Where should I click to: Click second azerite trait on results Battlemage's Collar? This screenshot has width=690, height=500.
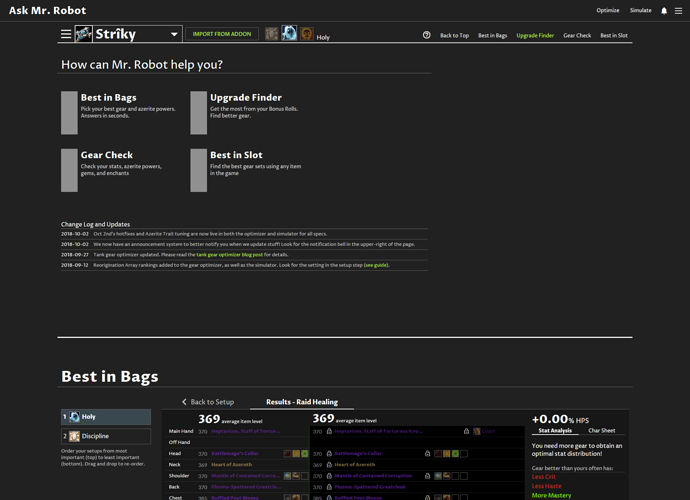click(x=447, y=454)
